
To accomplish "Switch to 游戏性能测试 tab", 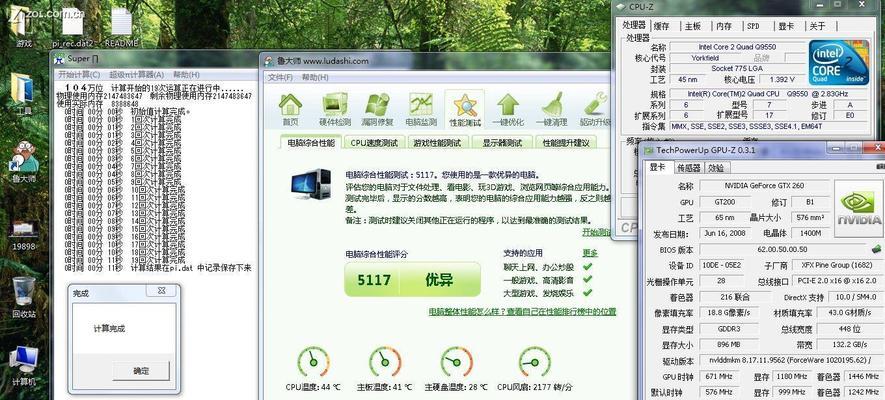I will point(437,143).
